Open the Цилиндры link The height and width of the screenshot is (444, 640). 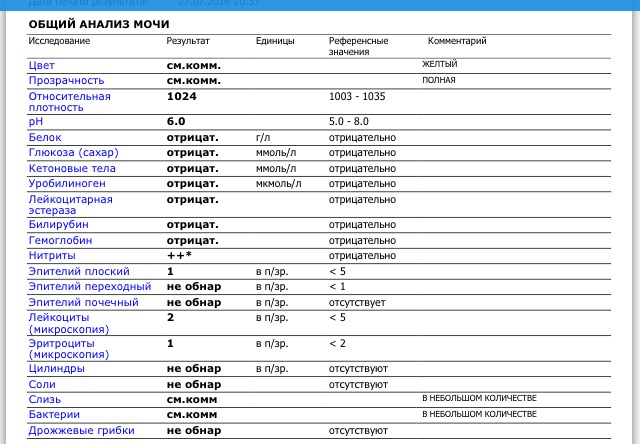(x=56, y=369)
